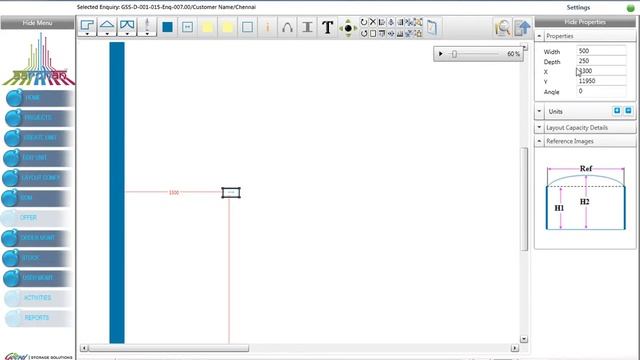Open dropdown under the column tool
Image resolution: width=640 pixels, height=360 pixels.
pos(147,34)
